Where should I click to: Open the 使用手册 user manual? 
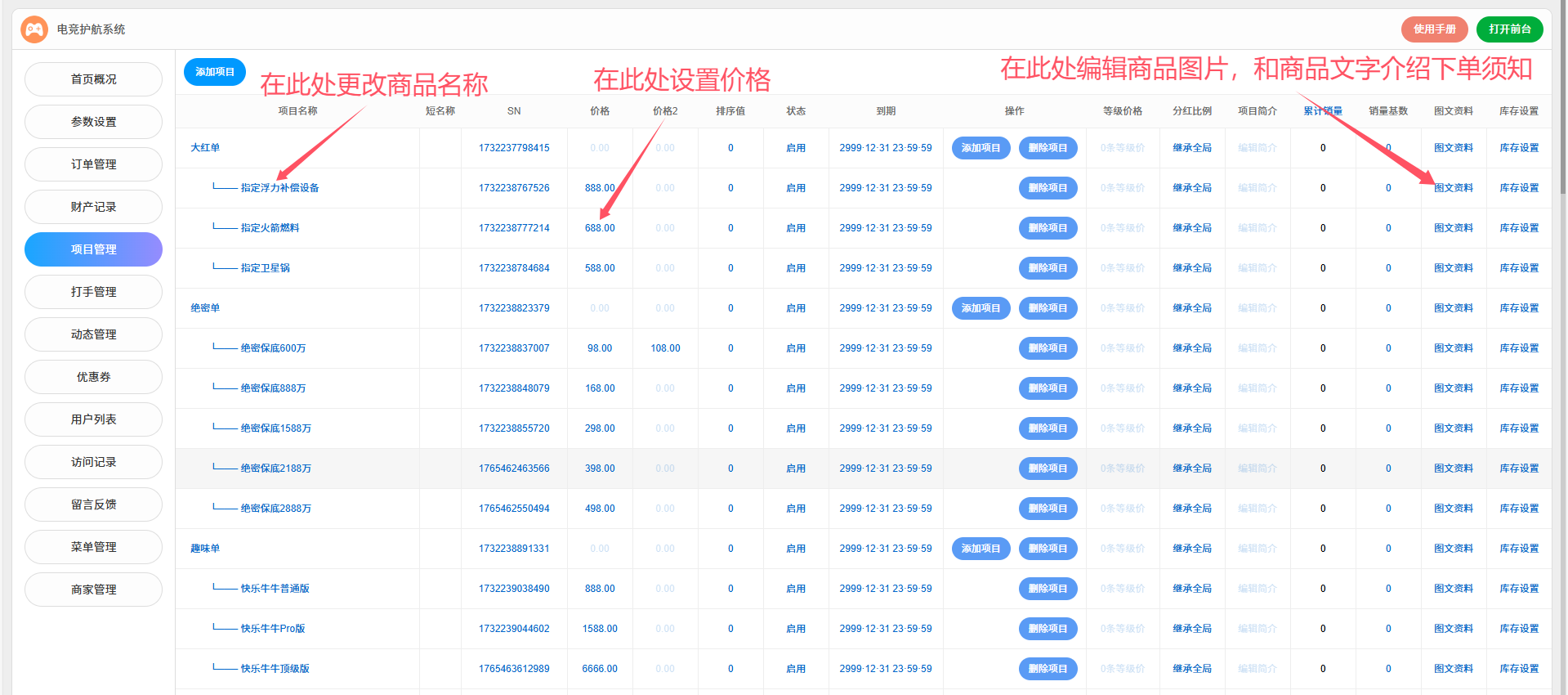click(1434, 29)
